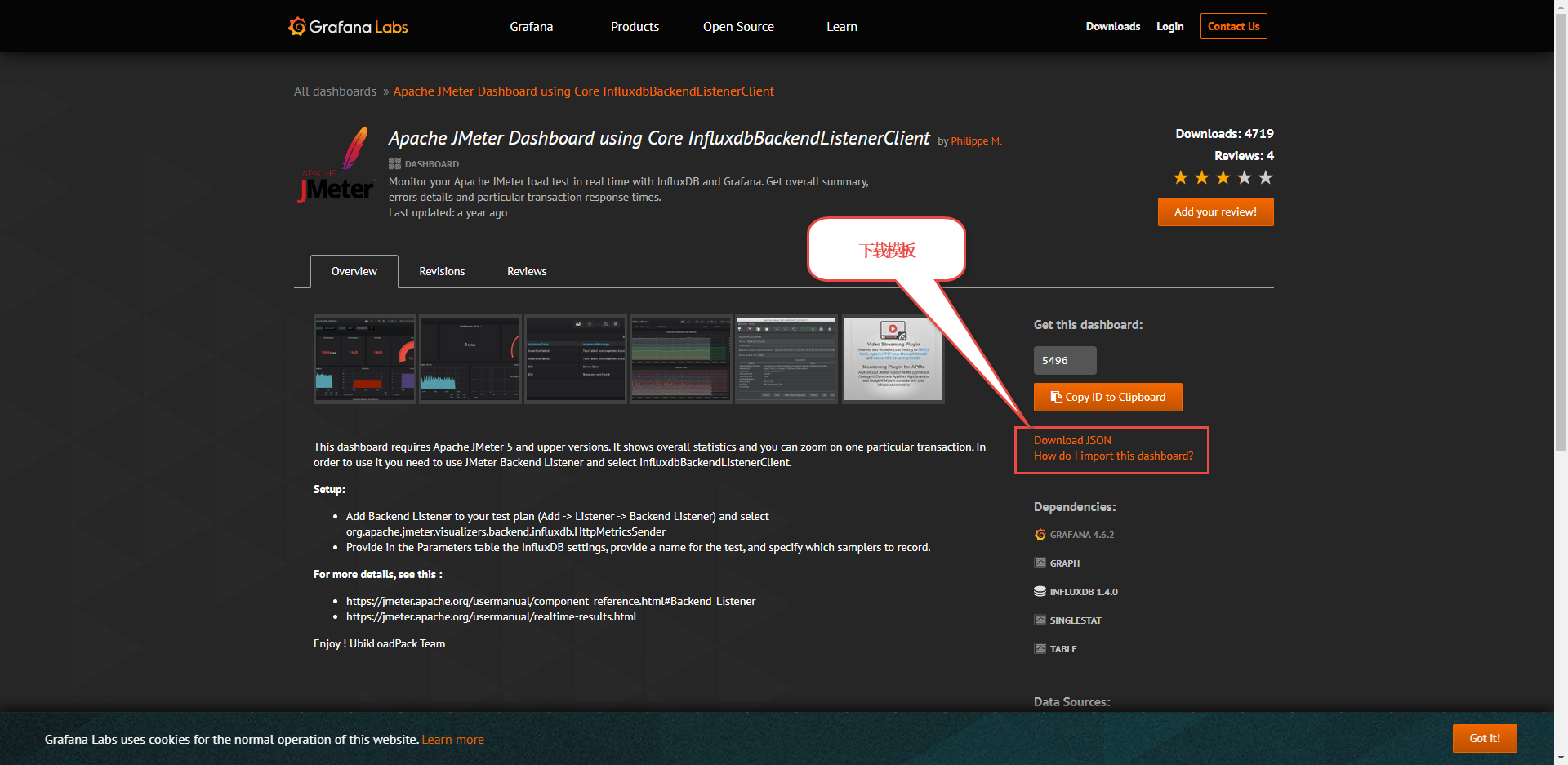
Task: Open the Products navigation menu
Action: pos(635,27)
